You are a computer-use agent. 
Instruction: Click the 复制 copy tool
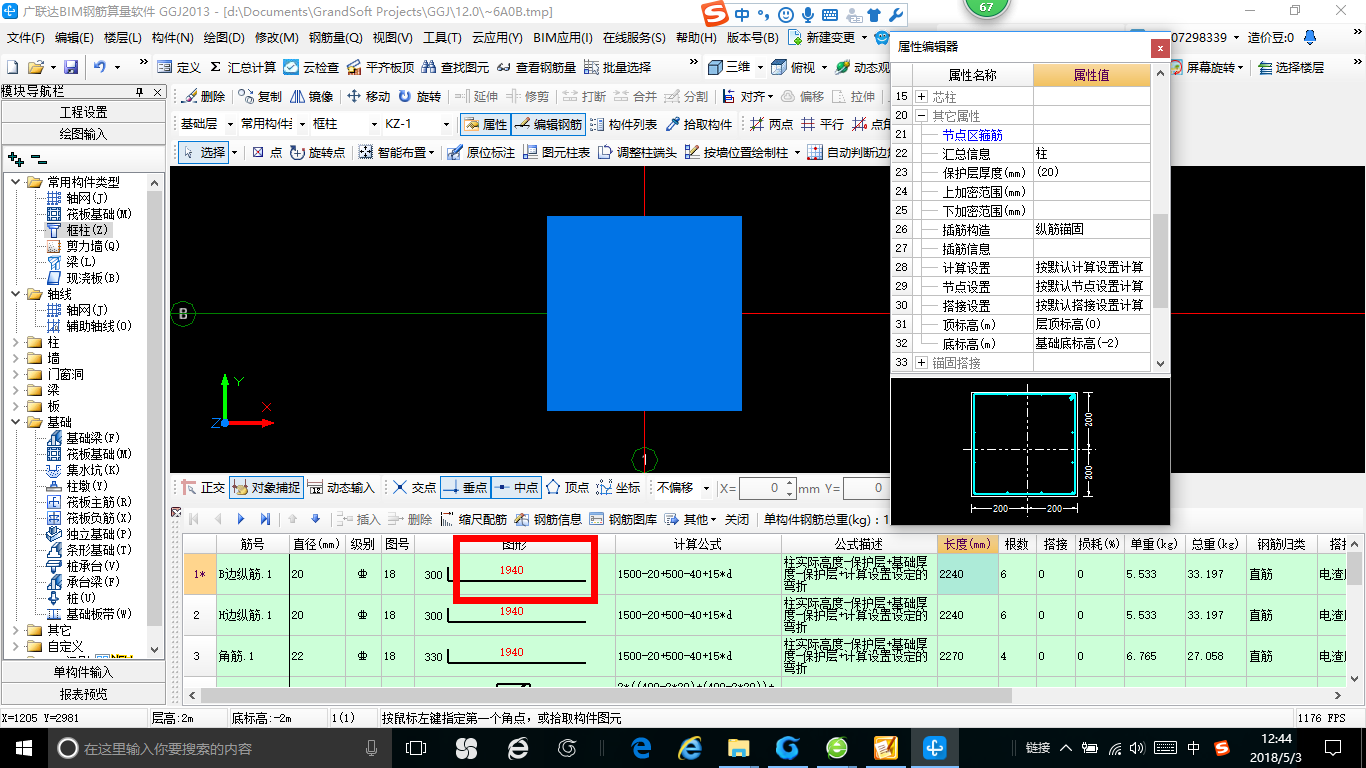[x=261, y=96]
